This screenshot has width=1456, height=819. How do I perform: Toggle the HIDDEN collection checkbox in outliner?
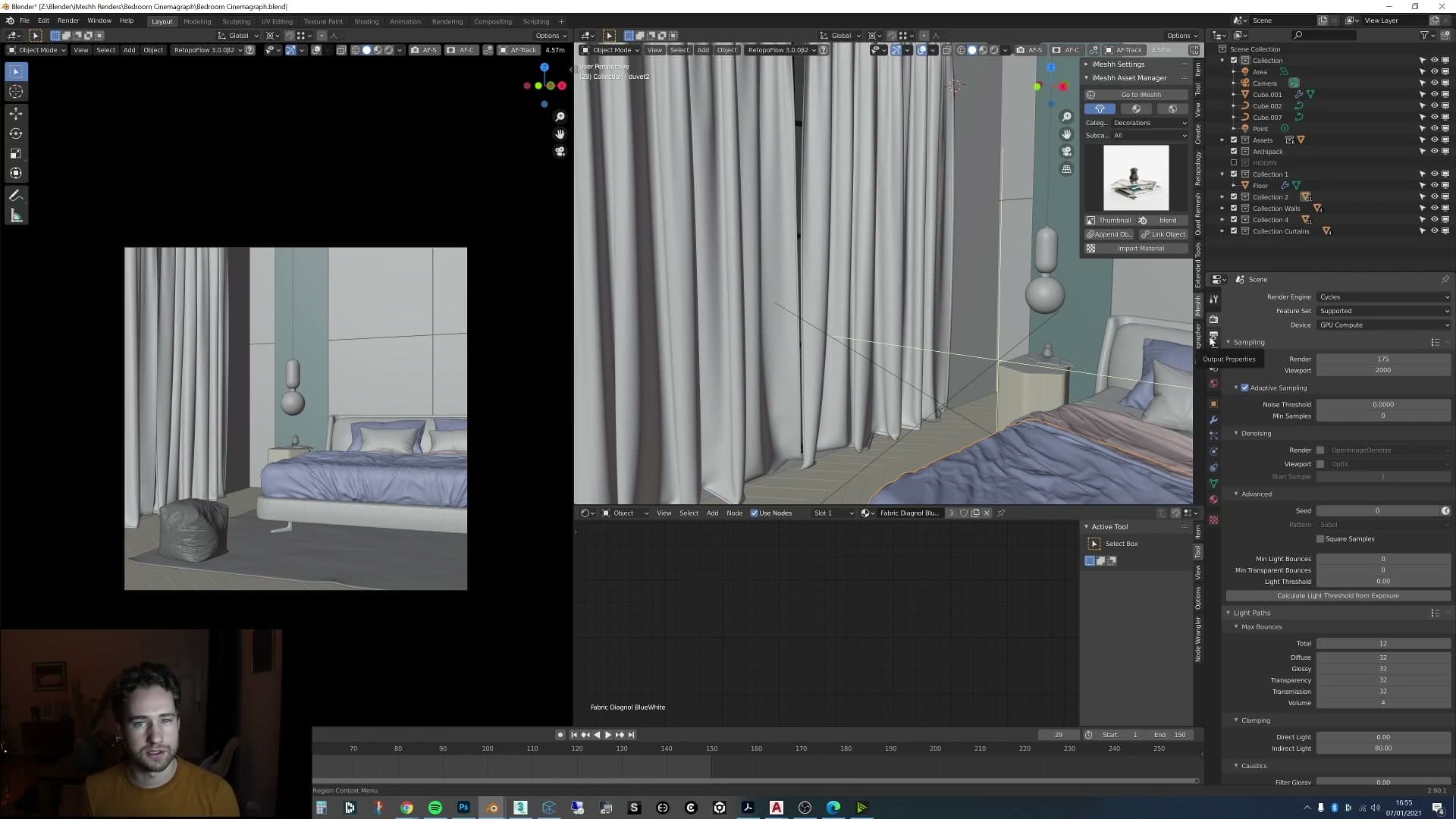pos(1234,163)
